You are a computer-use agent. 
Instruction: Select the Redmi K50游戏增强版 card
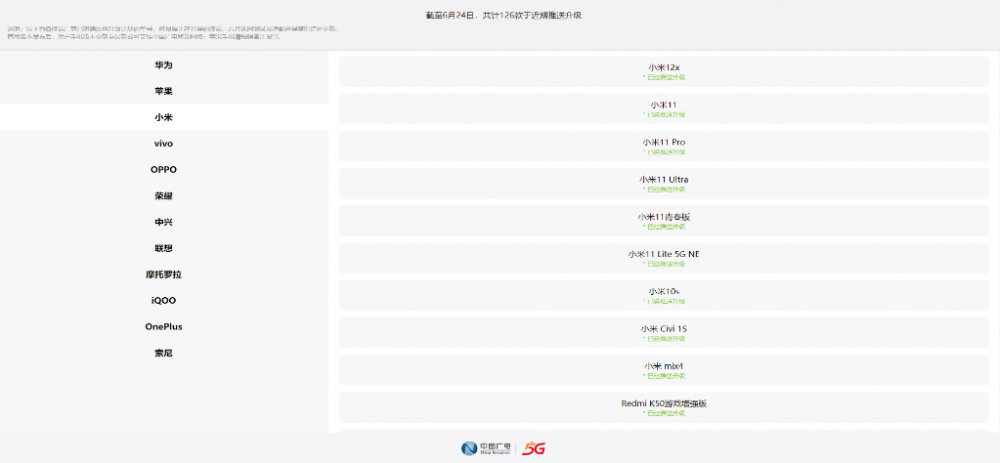(x=664, y=408)
